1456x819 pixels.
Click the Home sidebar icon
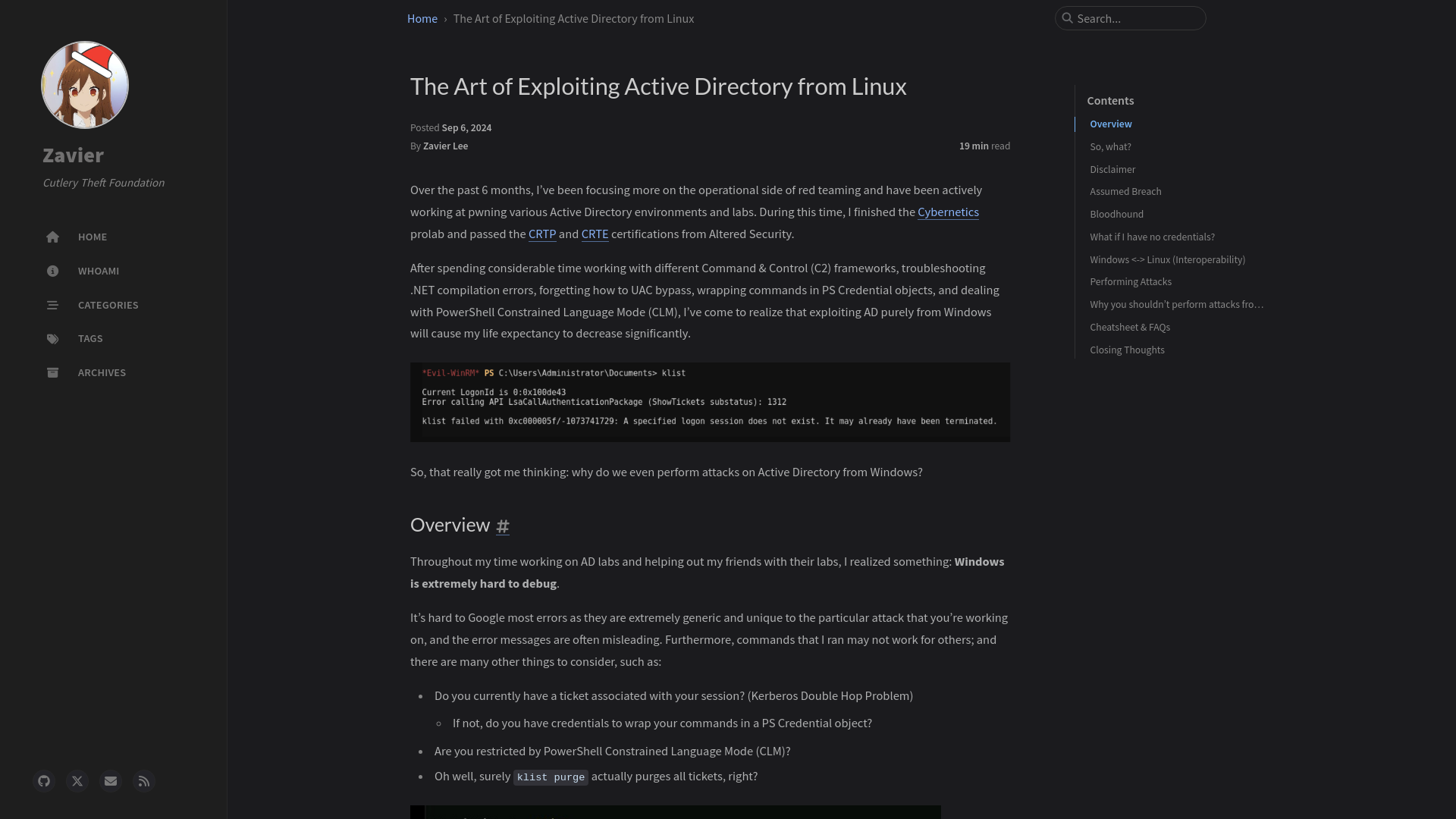coord(52,237)
